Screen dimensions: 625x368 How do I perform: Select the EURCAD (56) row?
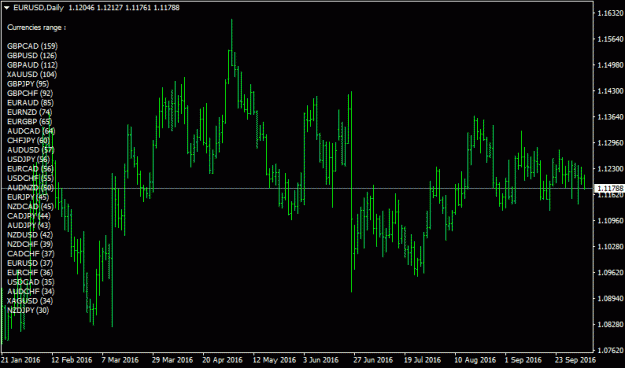coord(30,169)
